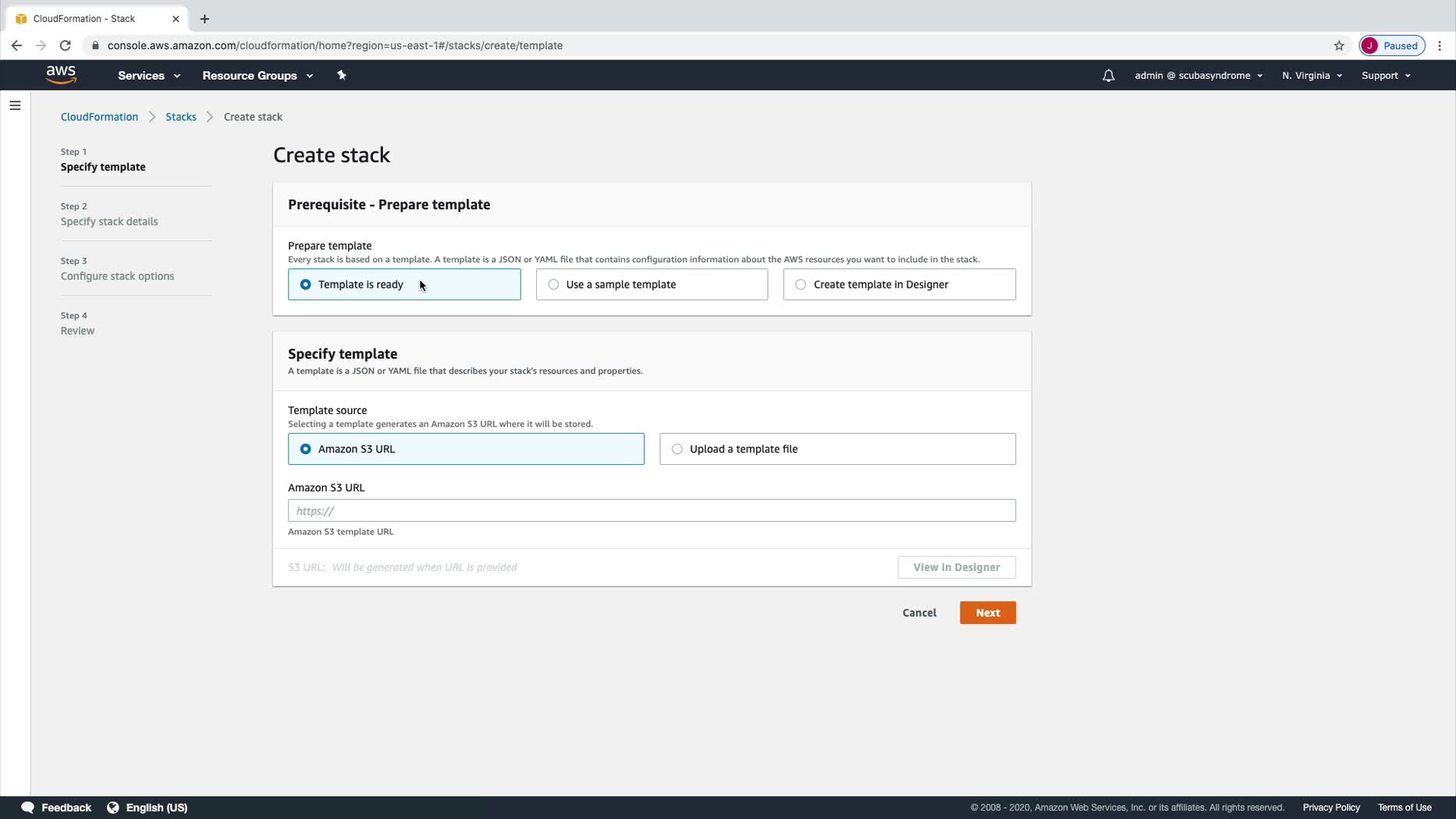This screenshot has width=1456, height=819.
Task: Open the Resource Groups dropdown
Action: [257, 76]
